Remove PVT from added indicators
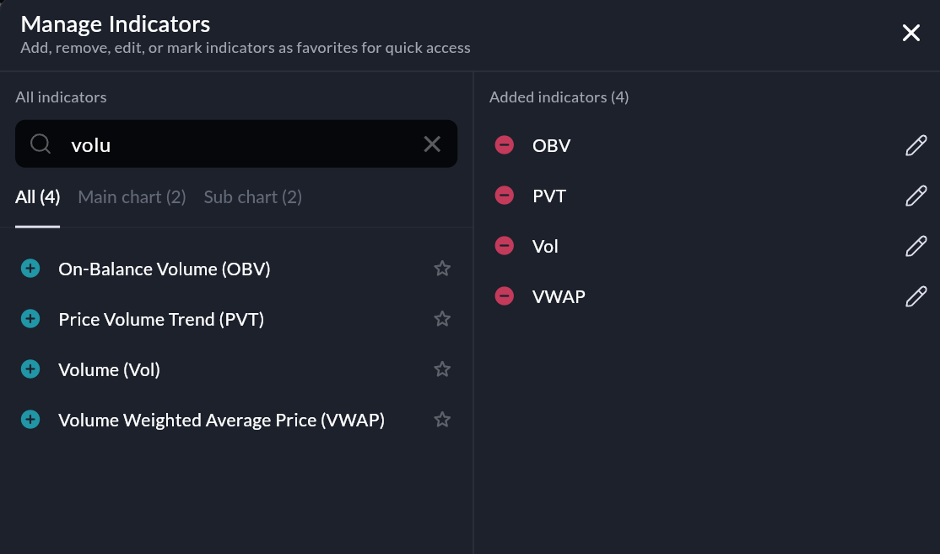The image size is (941, 554). click(x=505, y=195)
